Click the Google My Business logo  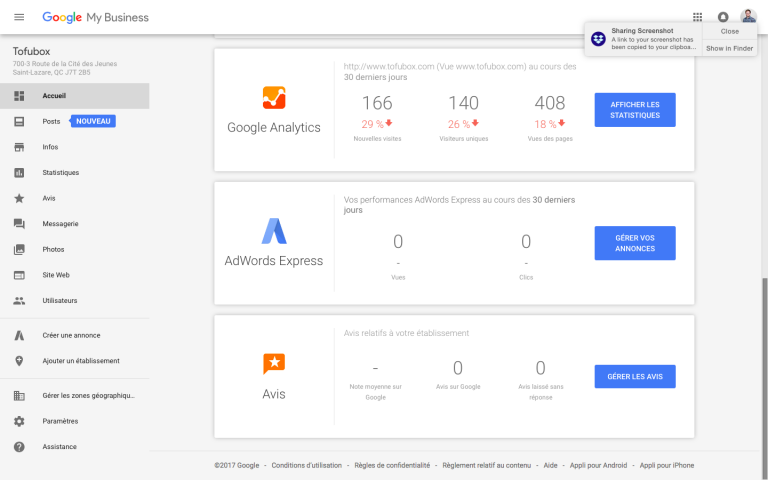click(x=96, y=17)
